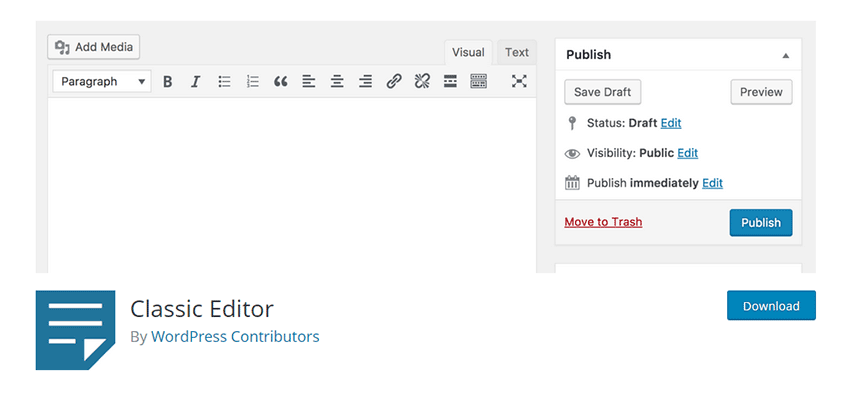Click inside the editor content area
Image resolution: width=850 pixels, height=400 pixels.
(x=290, y=180)
